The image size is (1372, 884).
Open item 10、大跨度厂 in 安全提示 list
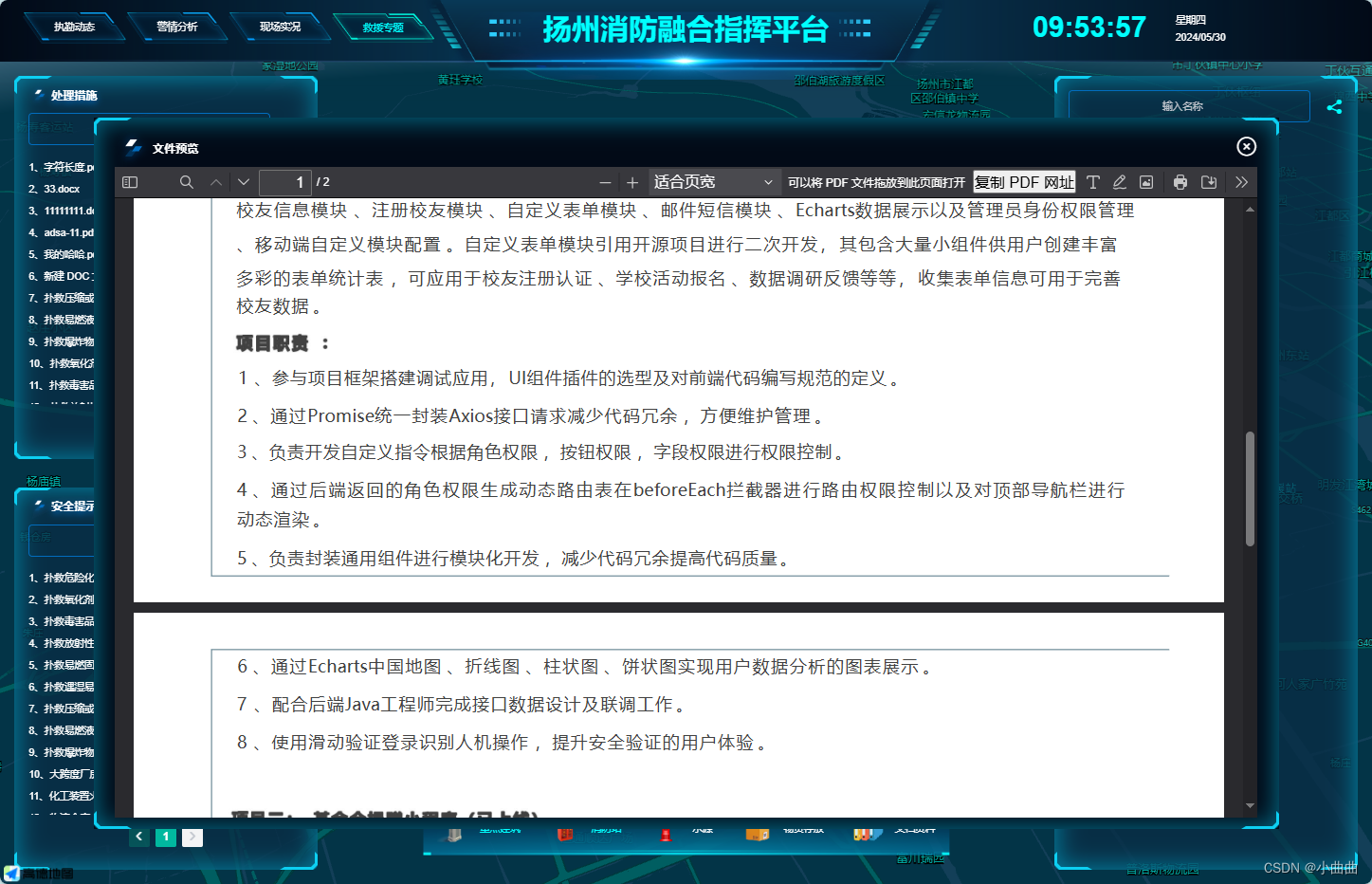62,774
